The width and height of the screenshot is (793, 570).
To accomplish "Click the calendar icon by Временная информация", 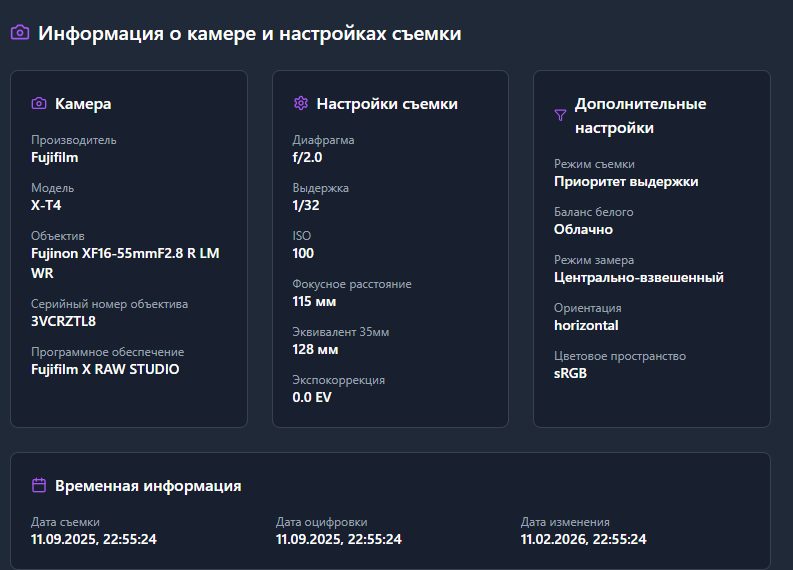I will tap(39, 485).
